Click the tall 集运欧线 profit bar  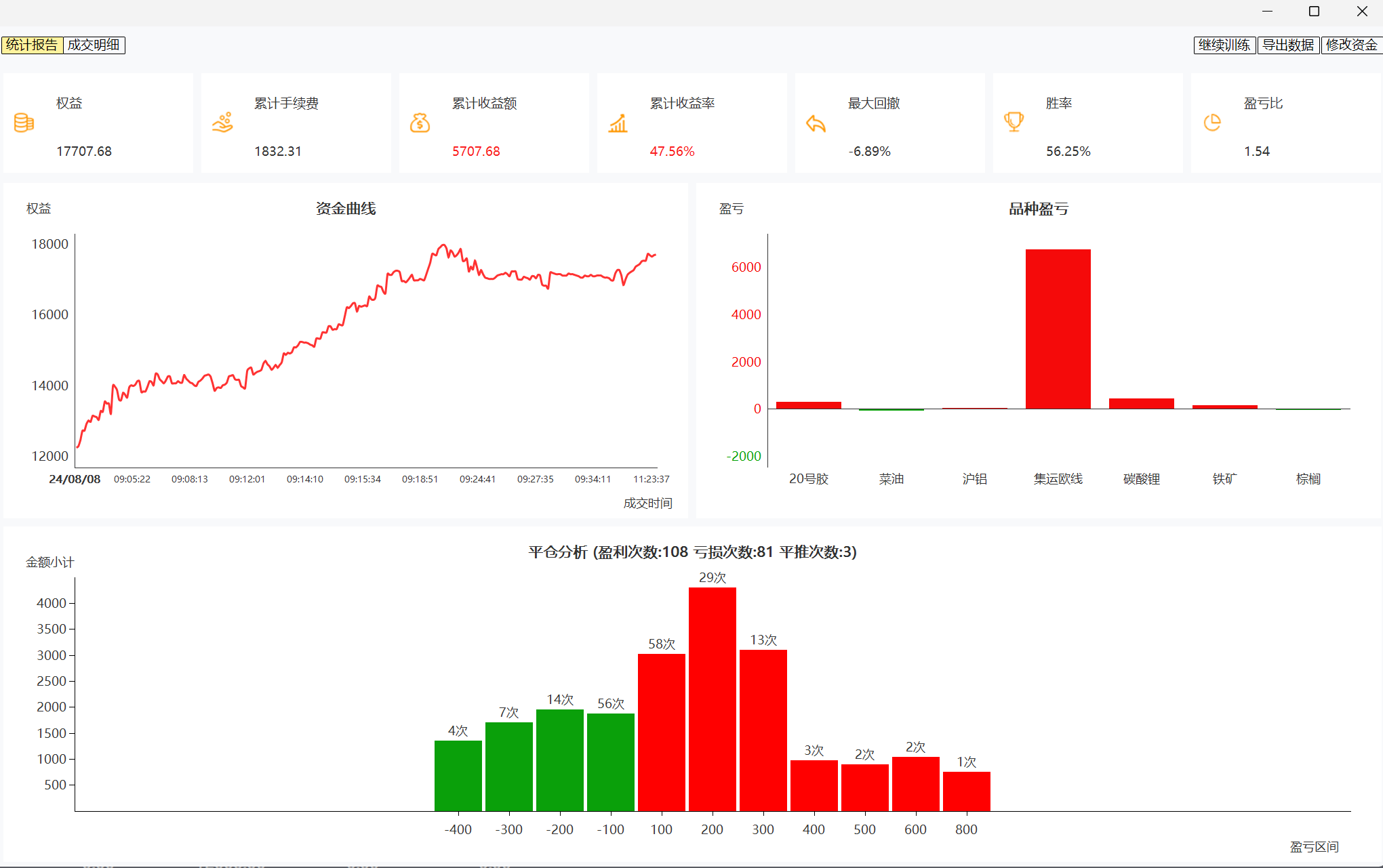1058,329
